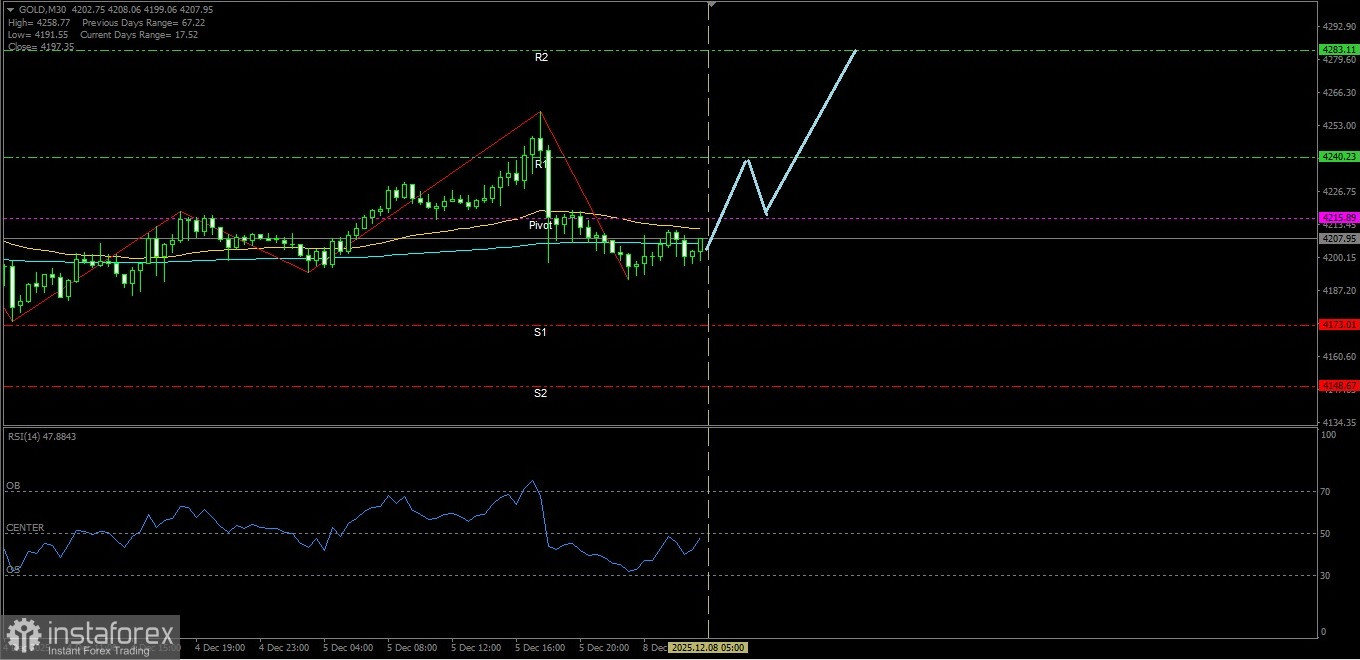Click the red 4148.67 S2 price tag
Screen dimensions: 1360x660
coord(1338,386)
